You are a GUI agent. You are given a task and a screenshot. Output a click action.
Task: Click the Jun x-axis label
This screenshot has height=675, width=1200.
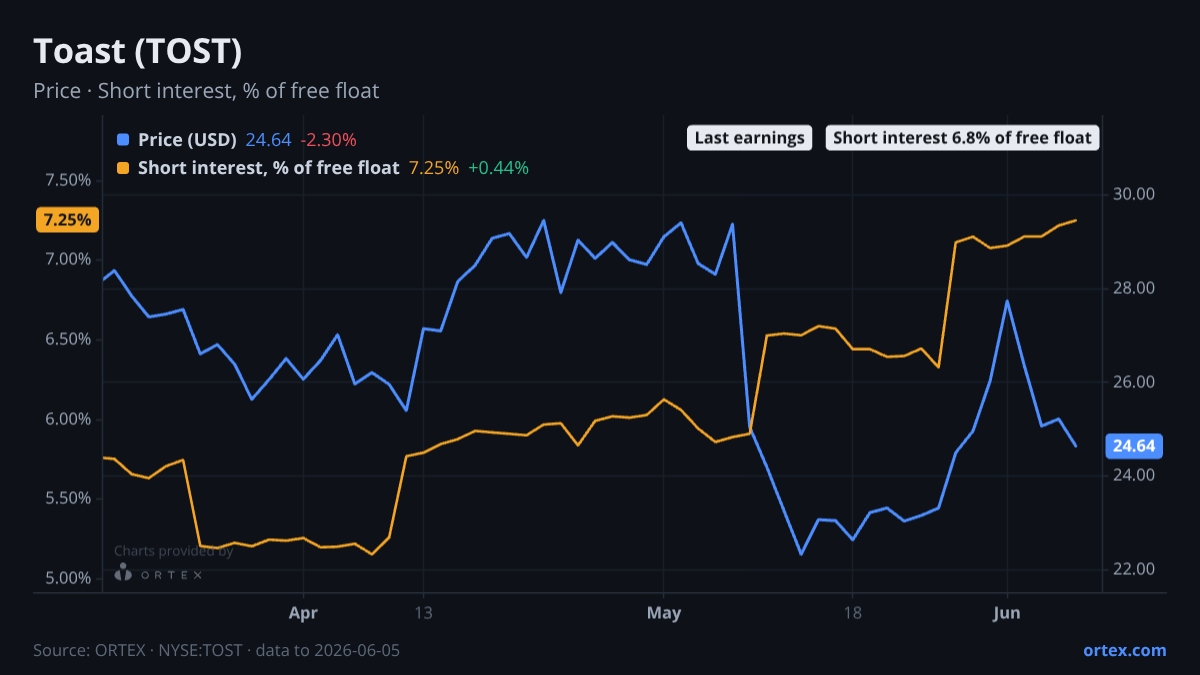point(1007,613)
